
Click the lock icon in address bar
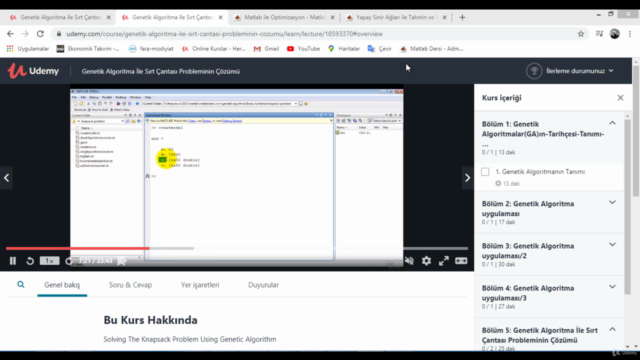(x=59, y=34)
